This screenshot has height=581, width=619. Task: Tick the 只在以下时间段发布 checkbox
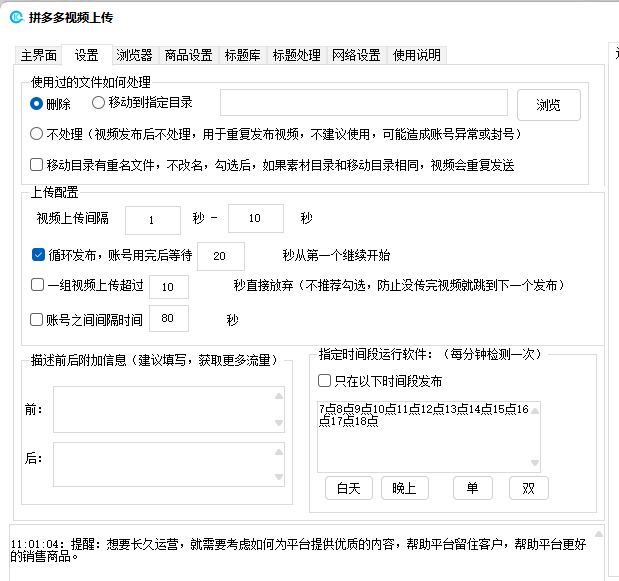coord(324,381)
